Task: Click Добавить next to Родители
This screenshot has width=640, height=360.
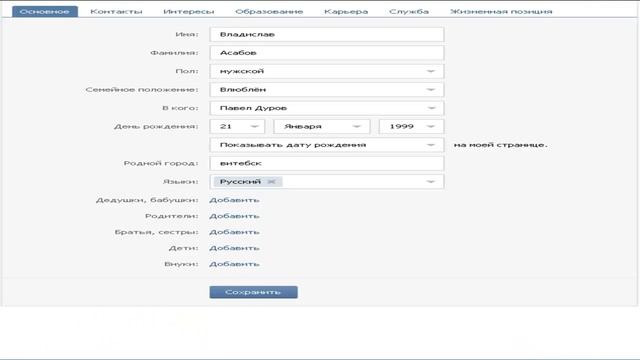Action: click(x=234, y=216)
